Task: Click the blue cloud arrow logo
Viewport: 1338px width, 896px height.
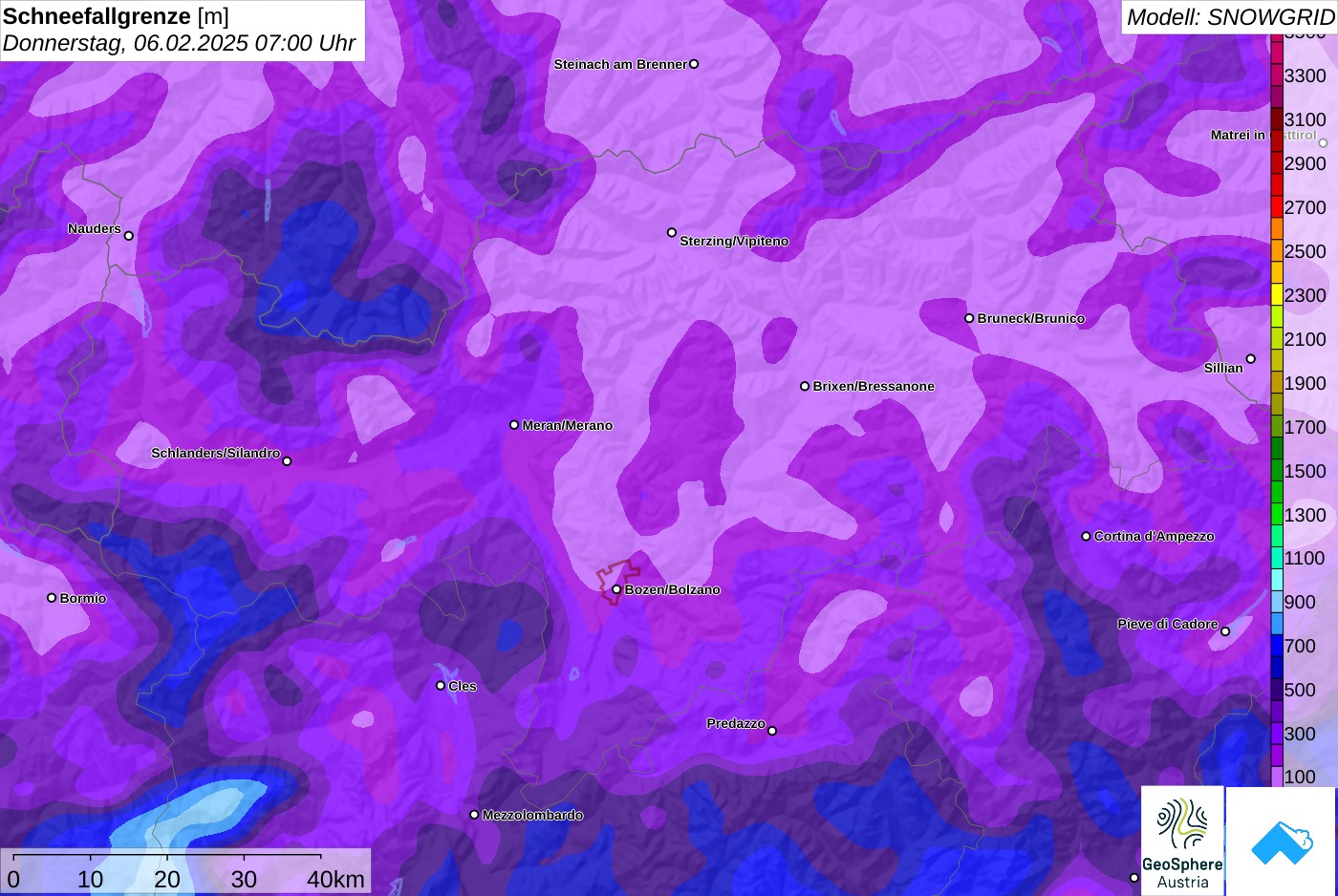Action: 1282,842
